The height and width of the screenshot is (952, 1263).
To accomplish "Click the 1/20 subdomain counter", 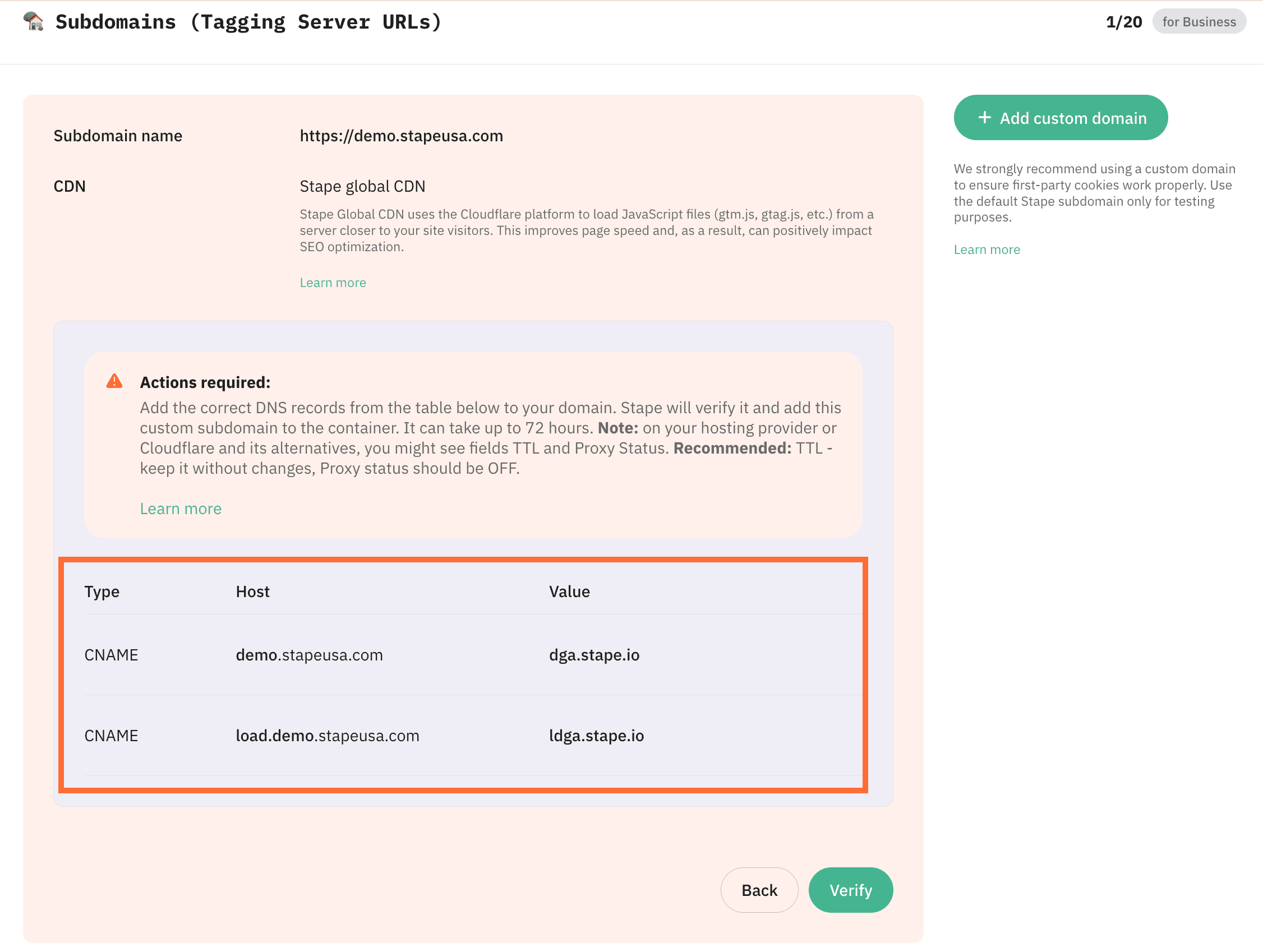I will [x=1123, y=22].
